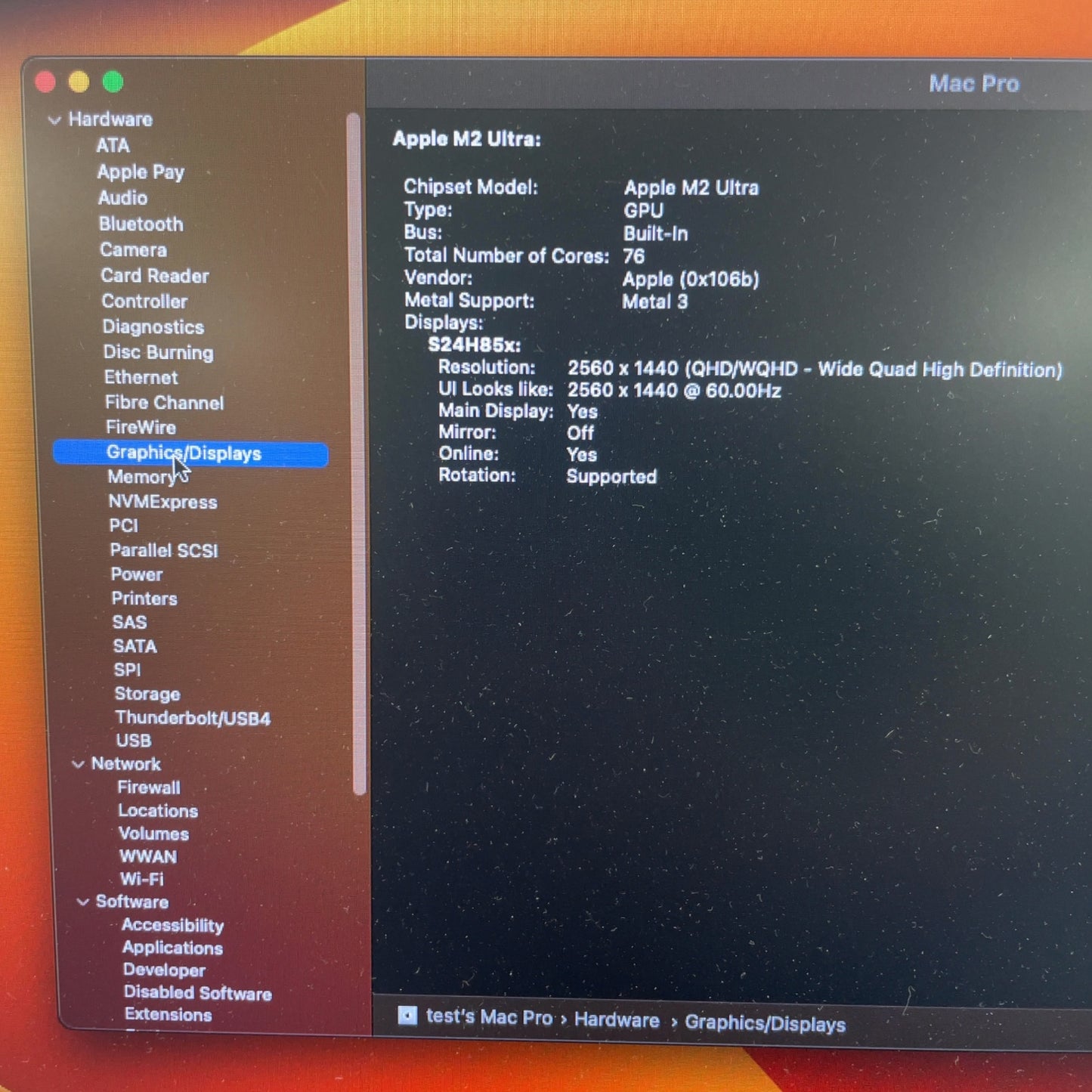Click test's Mac Pro in path bar
The height and width of the screenshot is (1092, 1092).
click(x=489, y=1017)
